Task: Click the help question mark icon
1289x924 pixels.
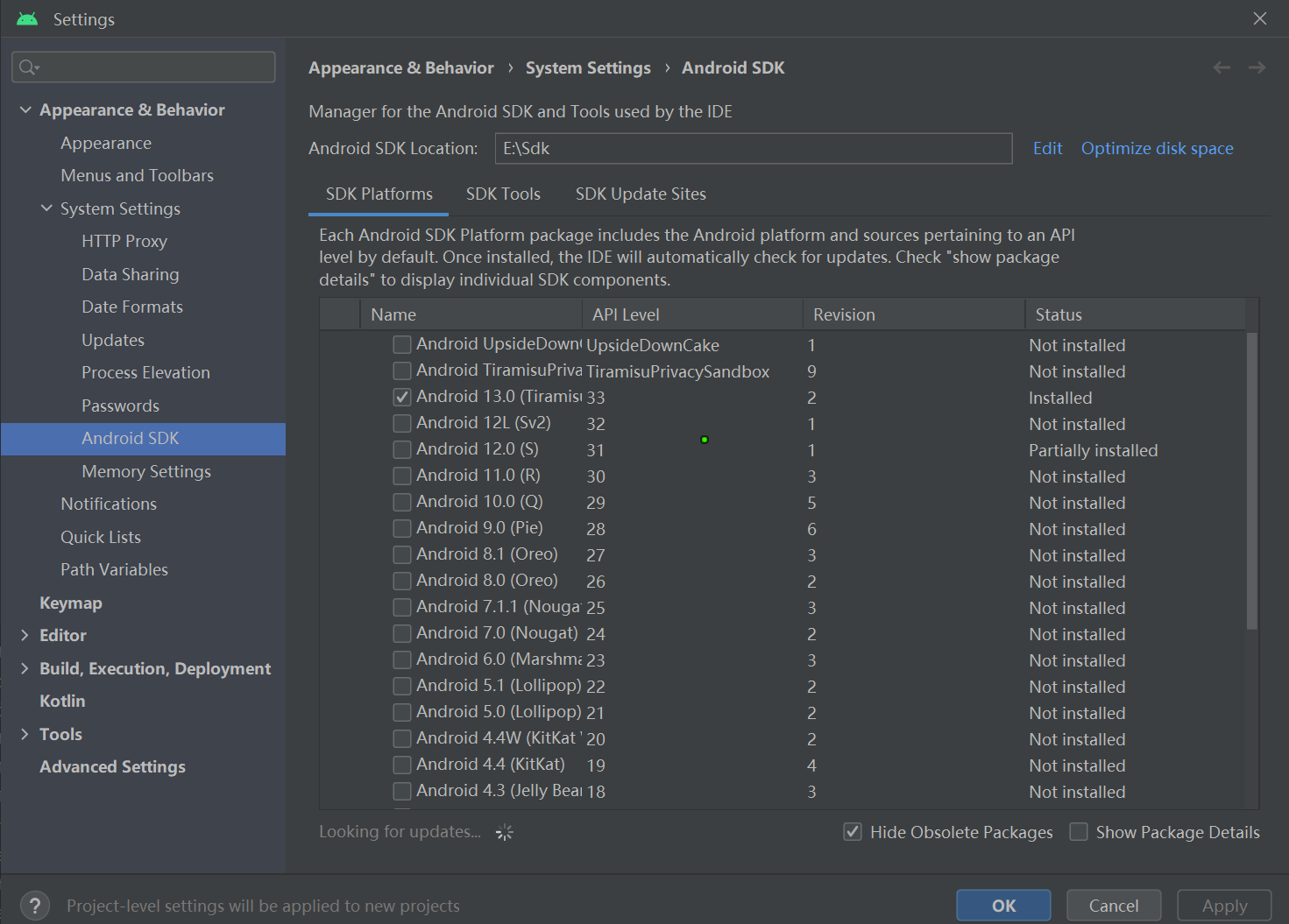Action: [x=34, y=906]
